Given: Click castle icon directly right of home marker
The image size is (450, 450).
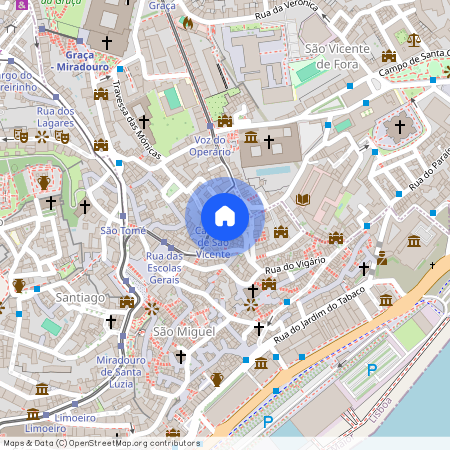Looking at the screenshot, I should point(281,232).
